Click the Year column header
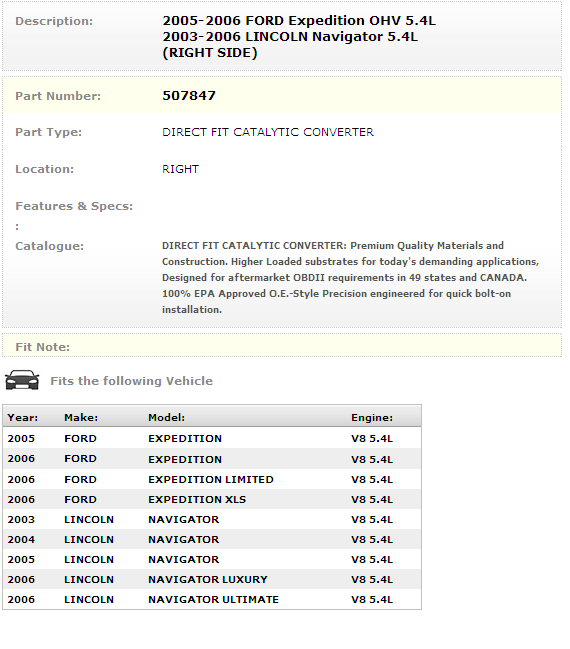The width and height of the screenshot is (570, 649). click(x=22, y=417)
